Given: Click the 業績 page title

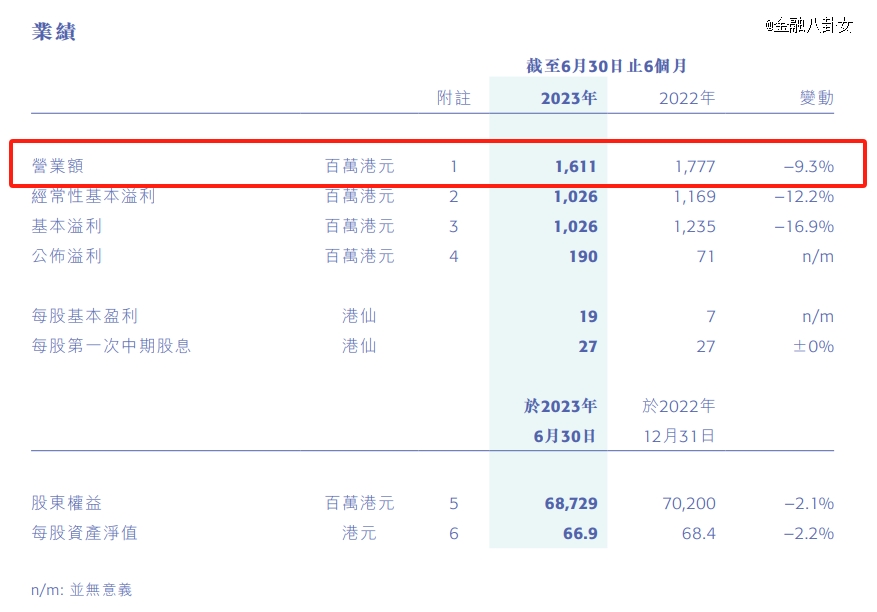Looking at the screenshot, I should tap(55, 31).
